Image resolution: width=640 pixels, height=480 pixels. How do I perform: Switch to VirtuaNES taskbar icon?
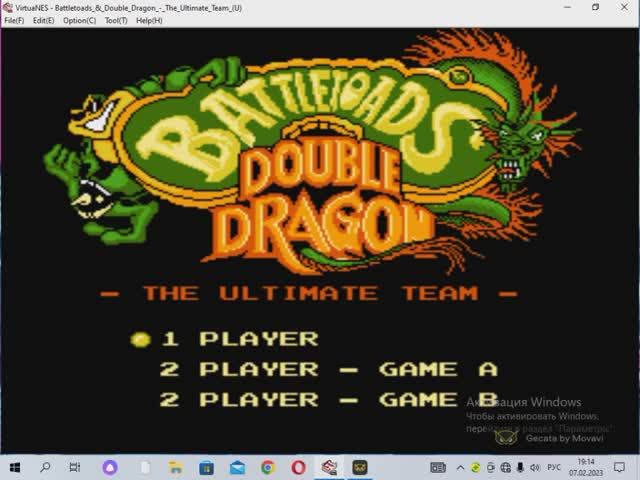329,467
